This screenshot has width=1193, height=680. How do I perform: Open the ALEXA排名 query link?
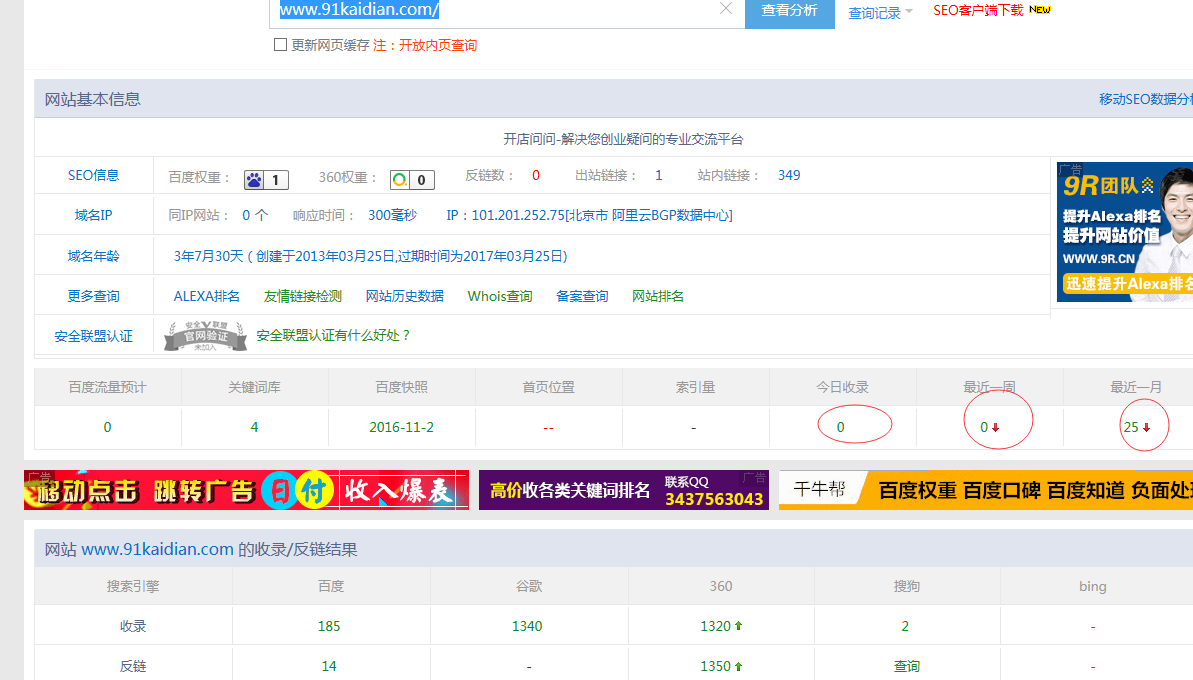coord(207,296)
